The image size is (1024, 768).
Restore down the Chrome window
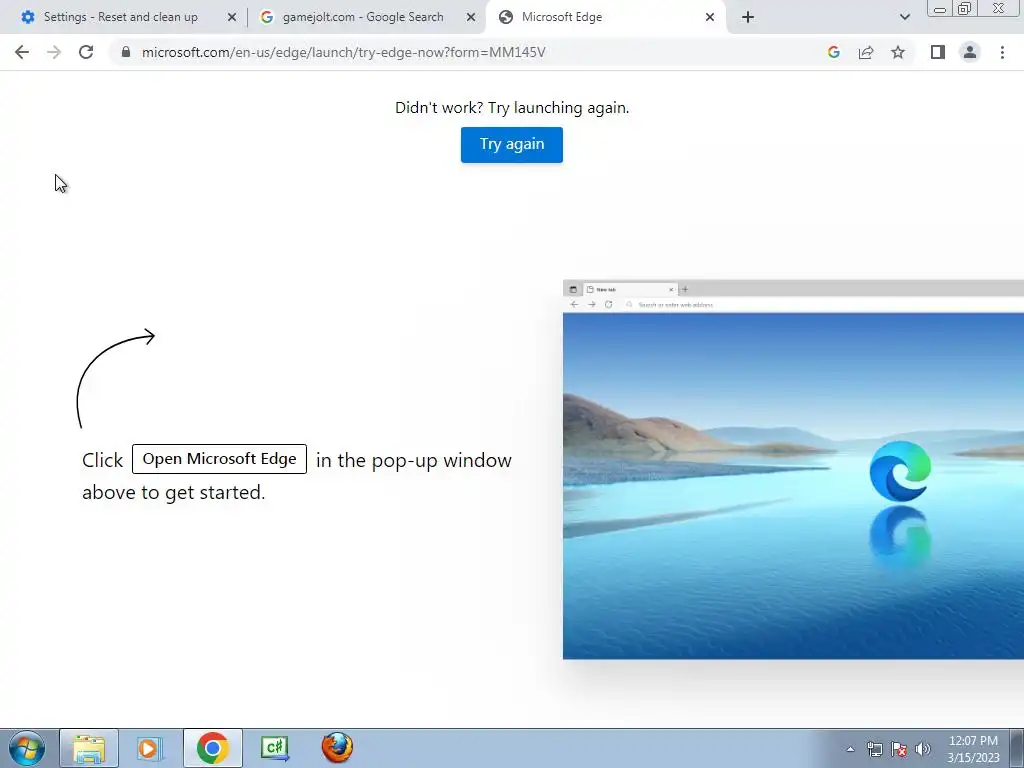point(965,8)
